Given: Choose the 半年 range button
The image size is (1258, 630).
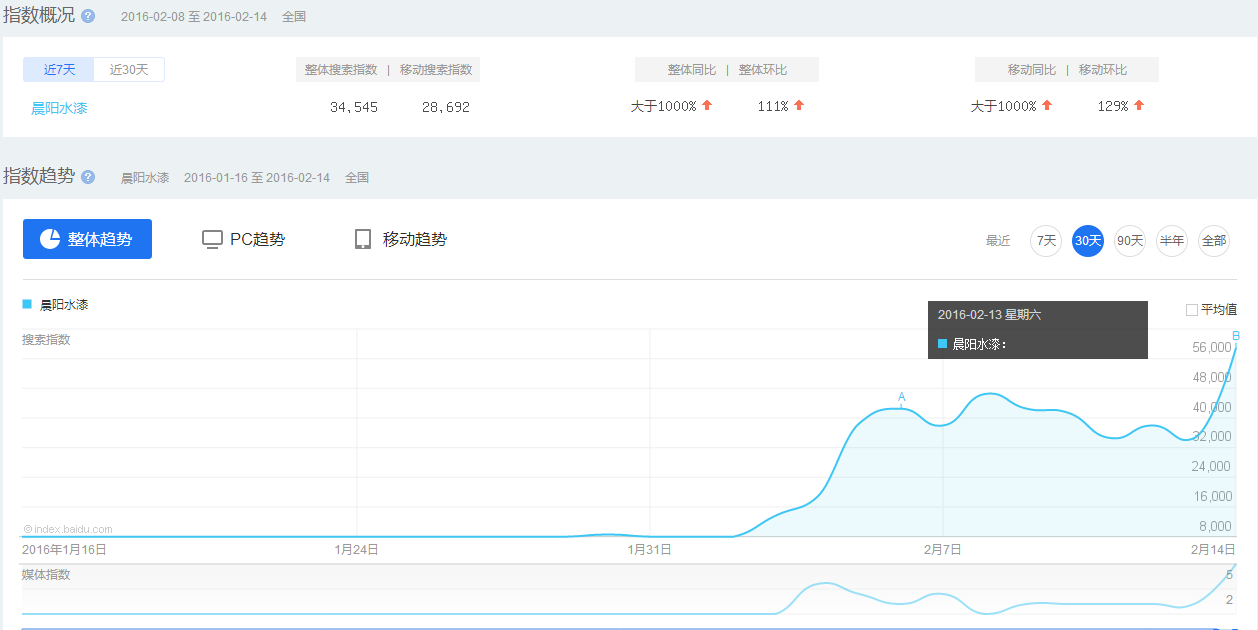Looking at the screenshot, I should 1171,241.
